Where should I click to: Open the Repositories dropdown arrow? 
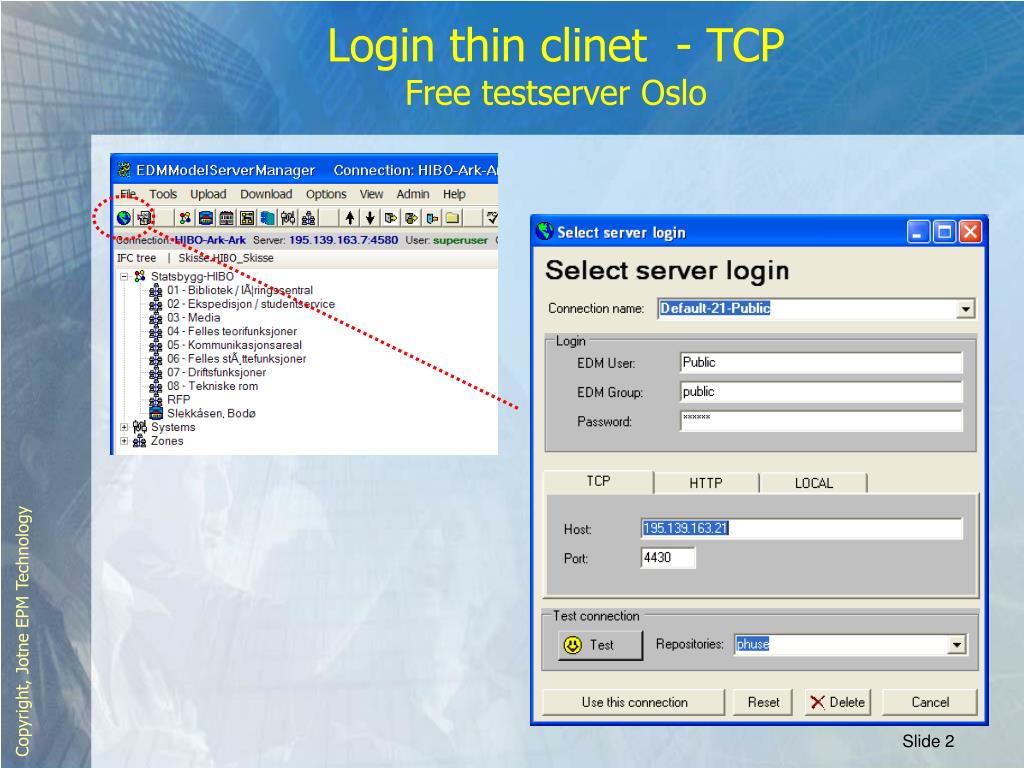pyautogui.click(x=957, y=645)
